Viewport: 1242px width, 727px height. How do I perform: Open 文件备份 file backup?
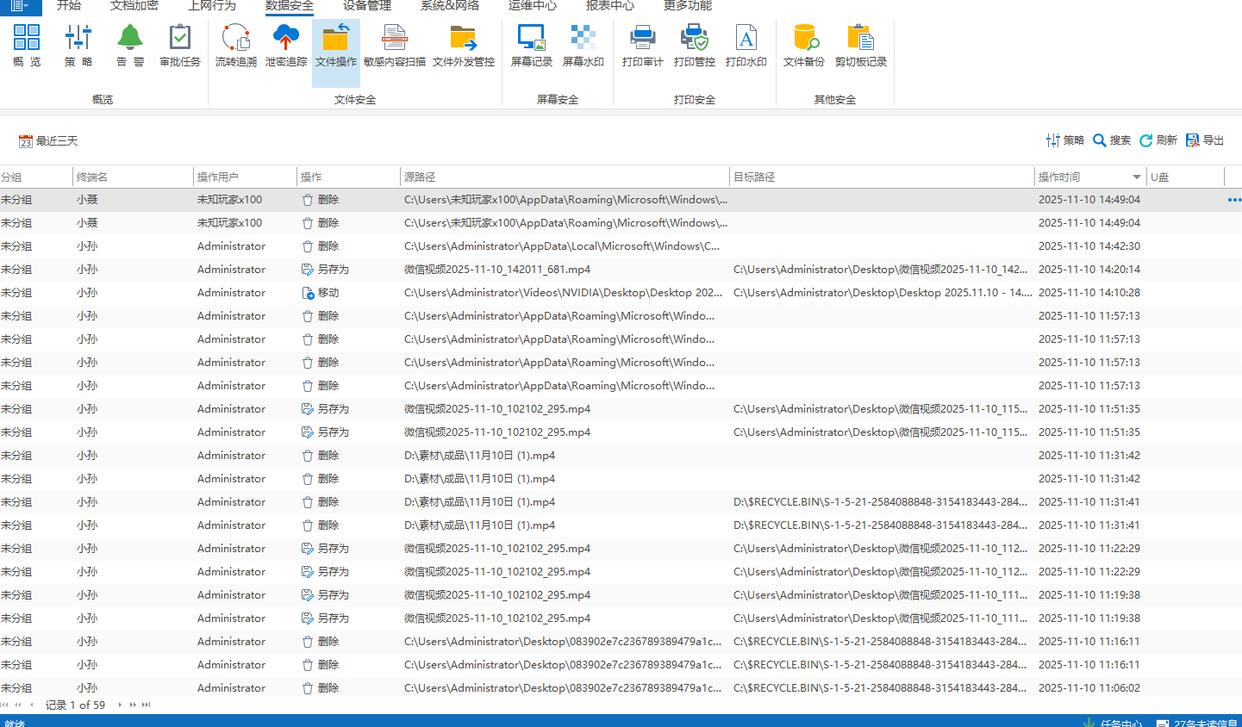point(804,46)
